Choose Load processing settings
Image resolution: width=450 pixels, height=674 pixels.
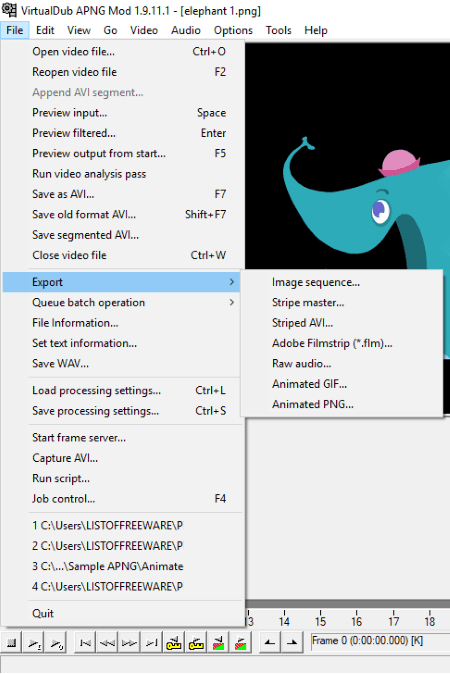click(x=123, y=390)
